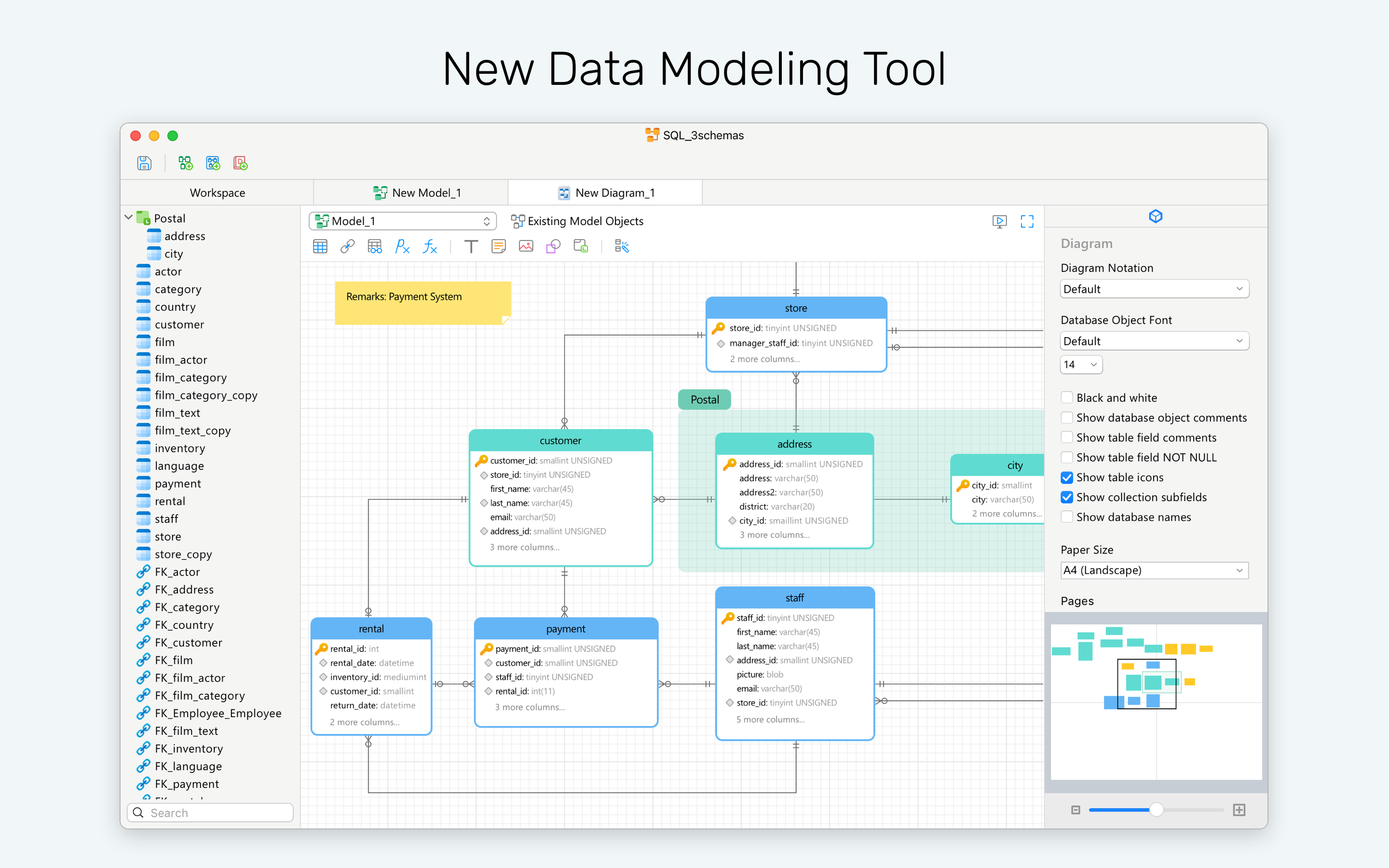Select the insert image tool

[526, 247]
